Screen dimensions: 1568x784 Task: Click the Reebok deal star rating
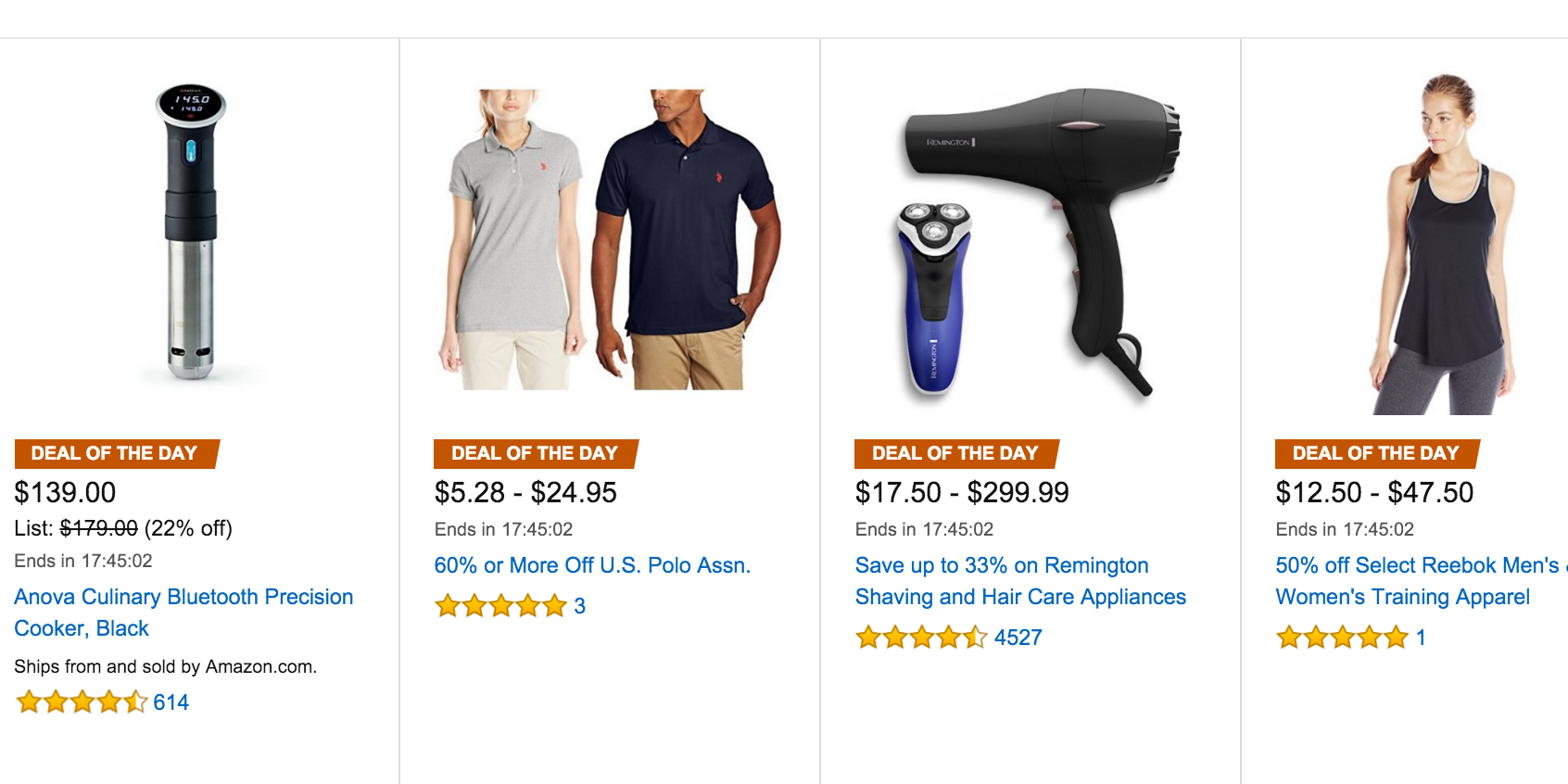click(1342, 637)
